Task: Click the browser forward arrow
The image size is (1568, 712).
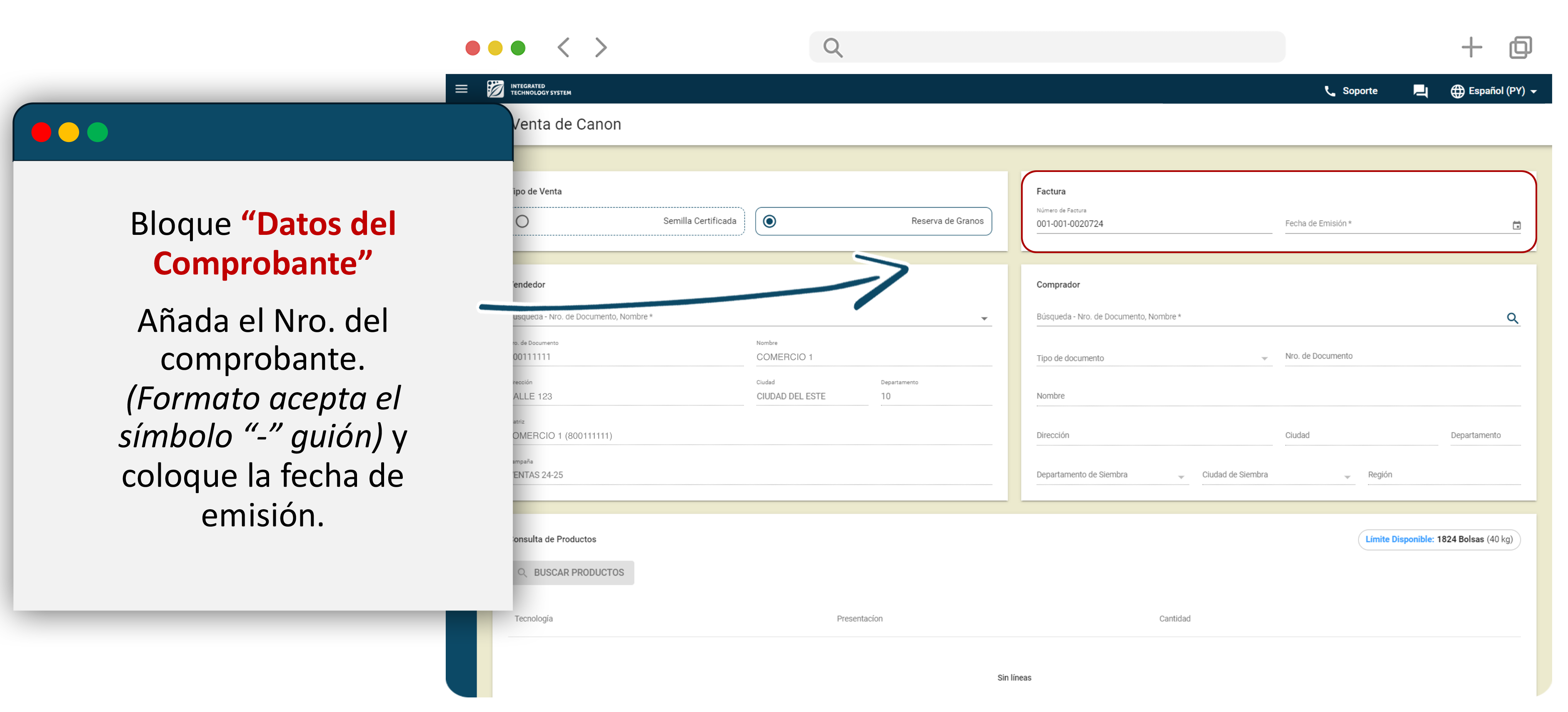Action: pyautogui.click(x=601, y=47)
